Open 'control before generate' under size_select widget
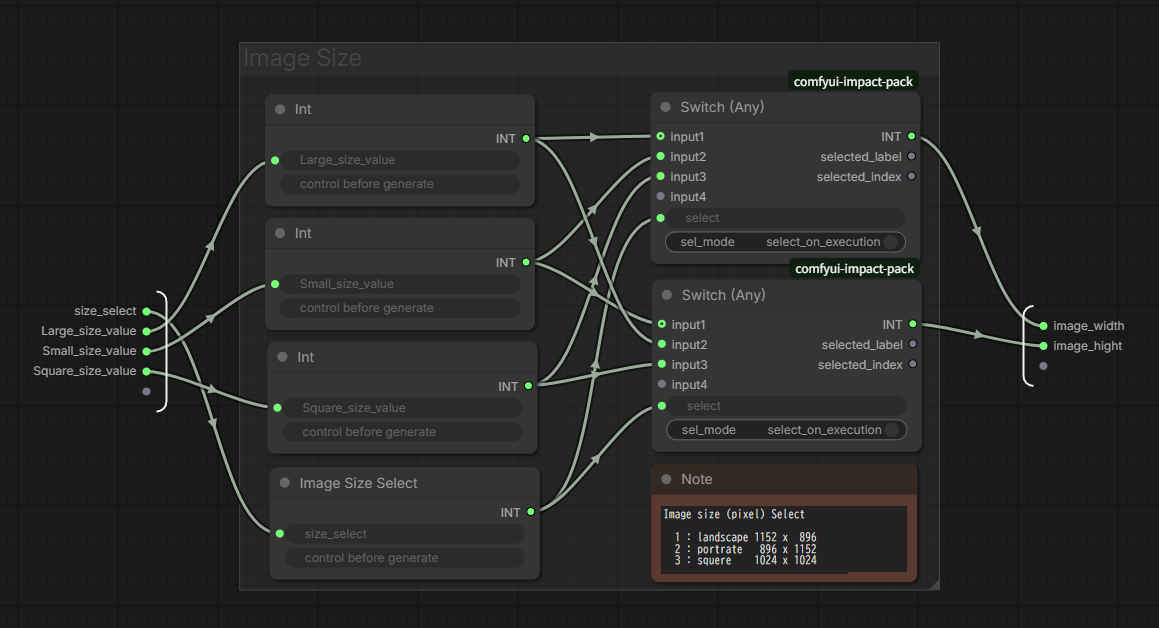This screenshot has height=628, width=1159. click(x=404, y=558)
